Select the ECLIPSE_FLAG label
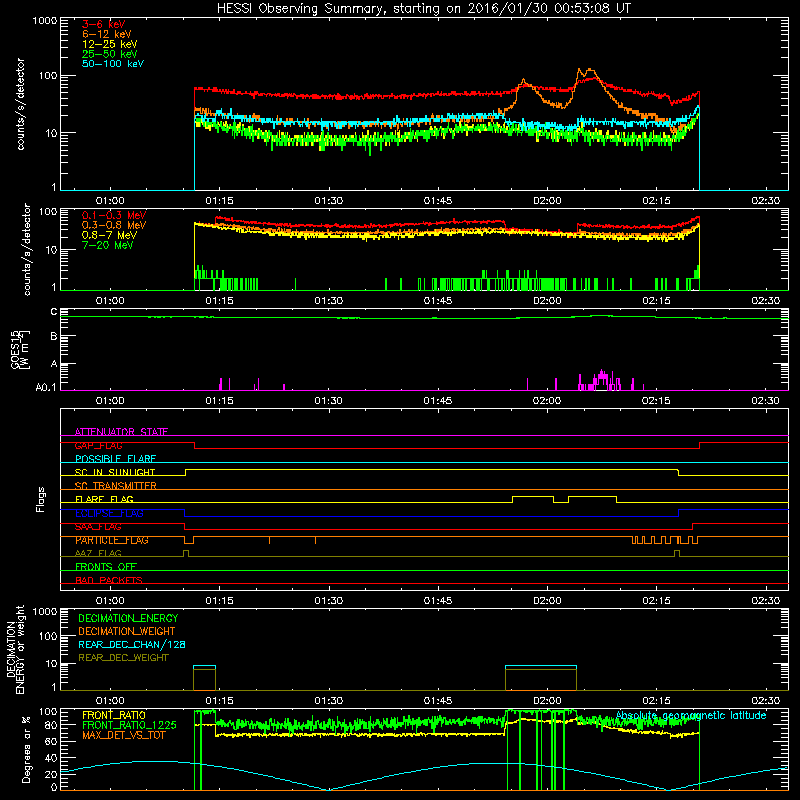 click(109, 513)
